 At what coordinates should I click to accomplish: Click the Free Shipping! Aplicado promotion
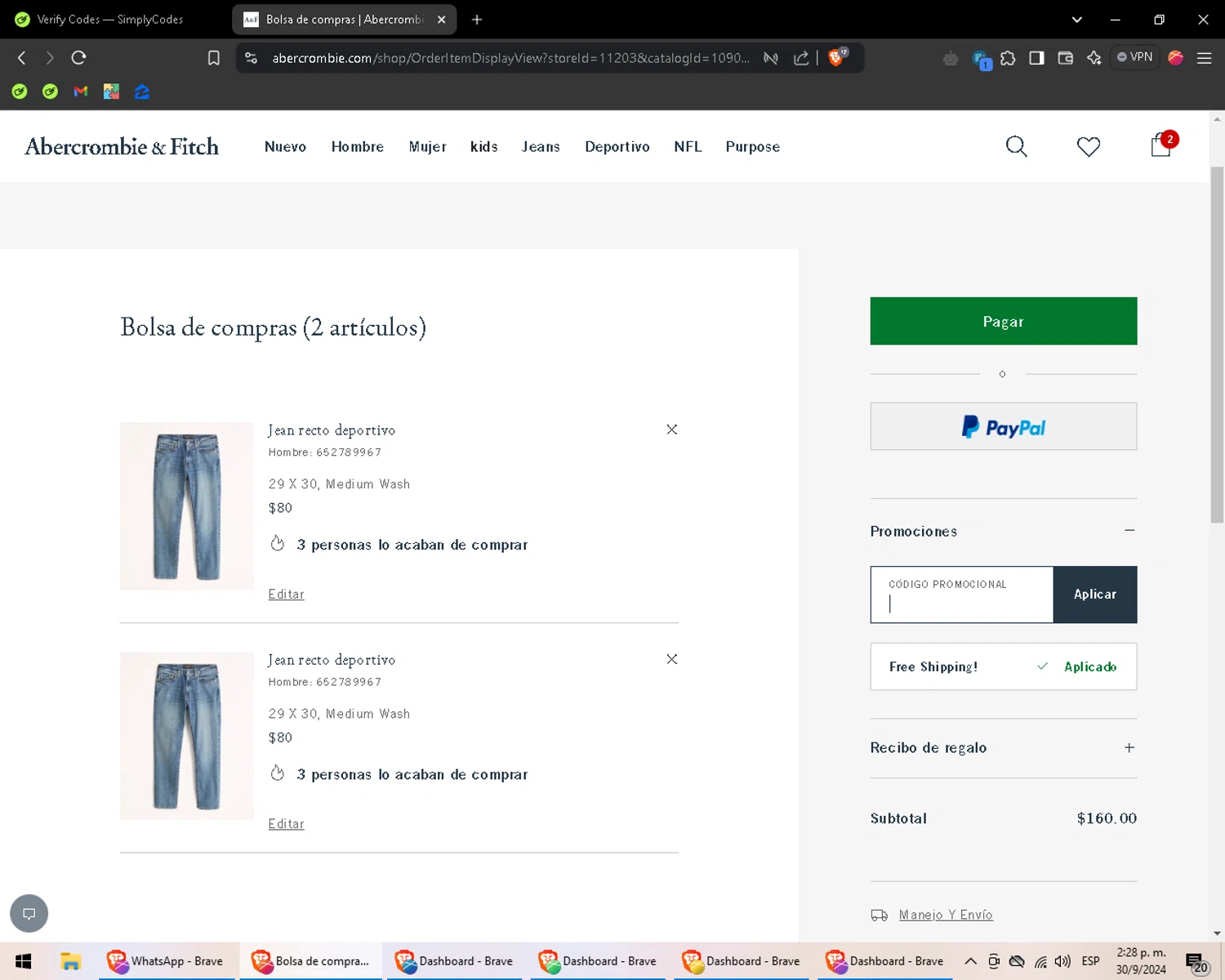click(x=1004, y=666)
